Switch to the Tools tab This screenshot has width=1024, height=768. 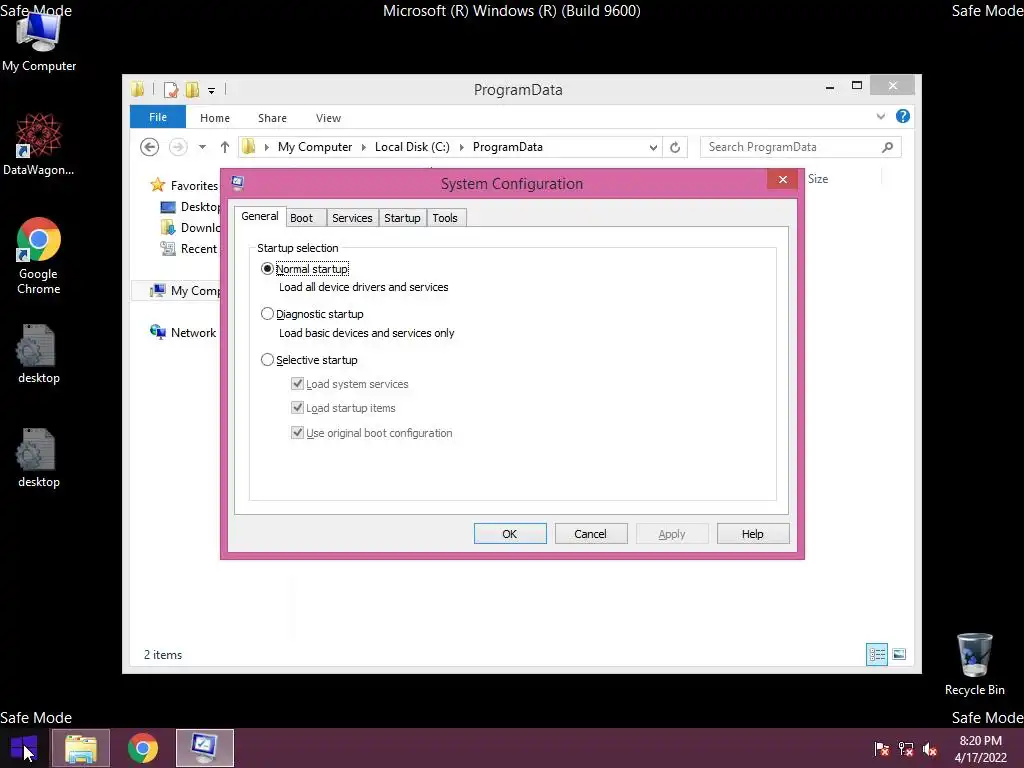(445, 218)
